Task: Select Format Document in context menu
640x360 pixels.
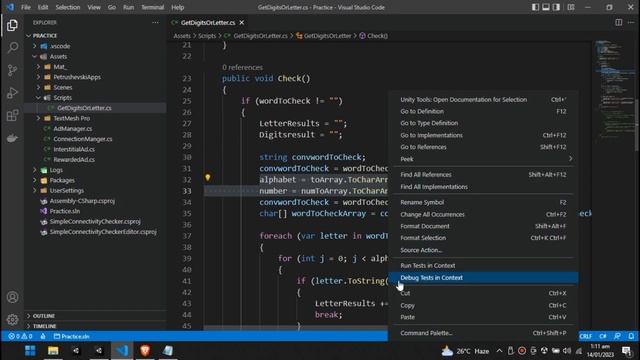Action: (483, 226)
